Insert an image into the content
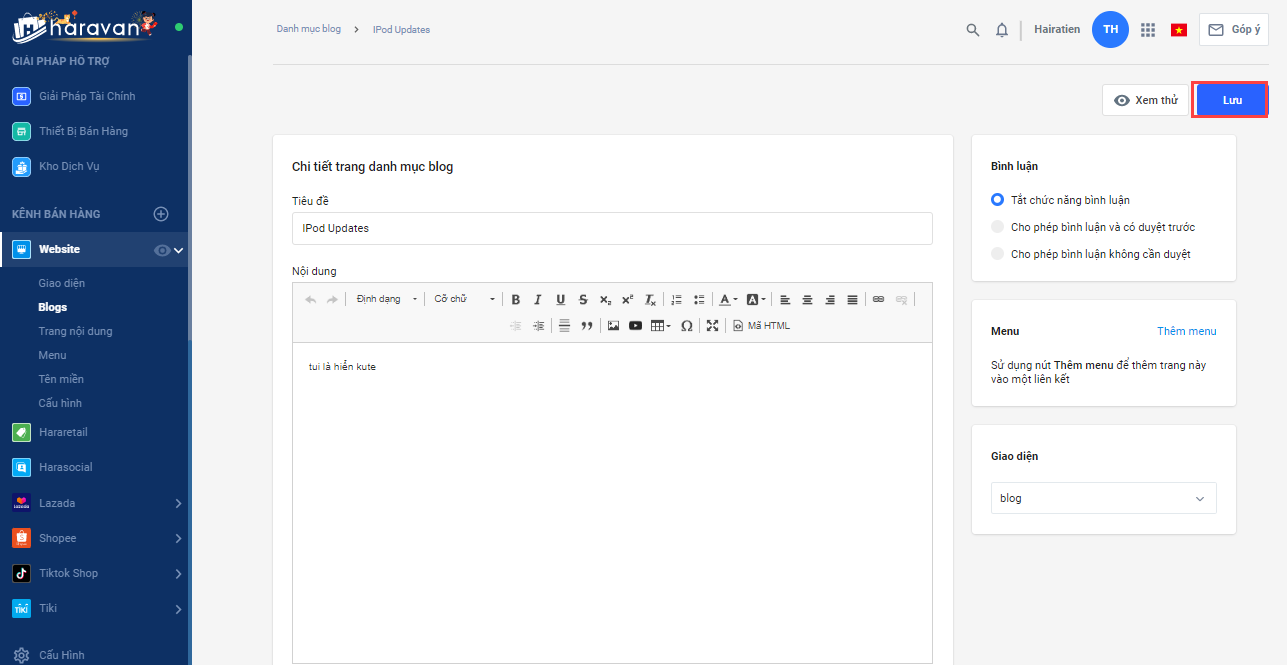 pyautogui.click(x=613, y=326)
